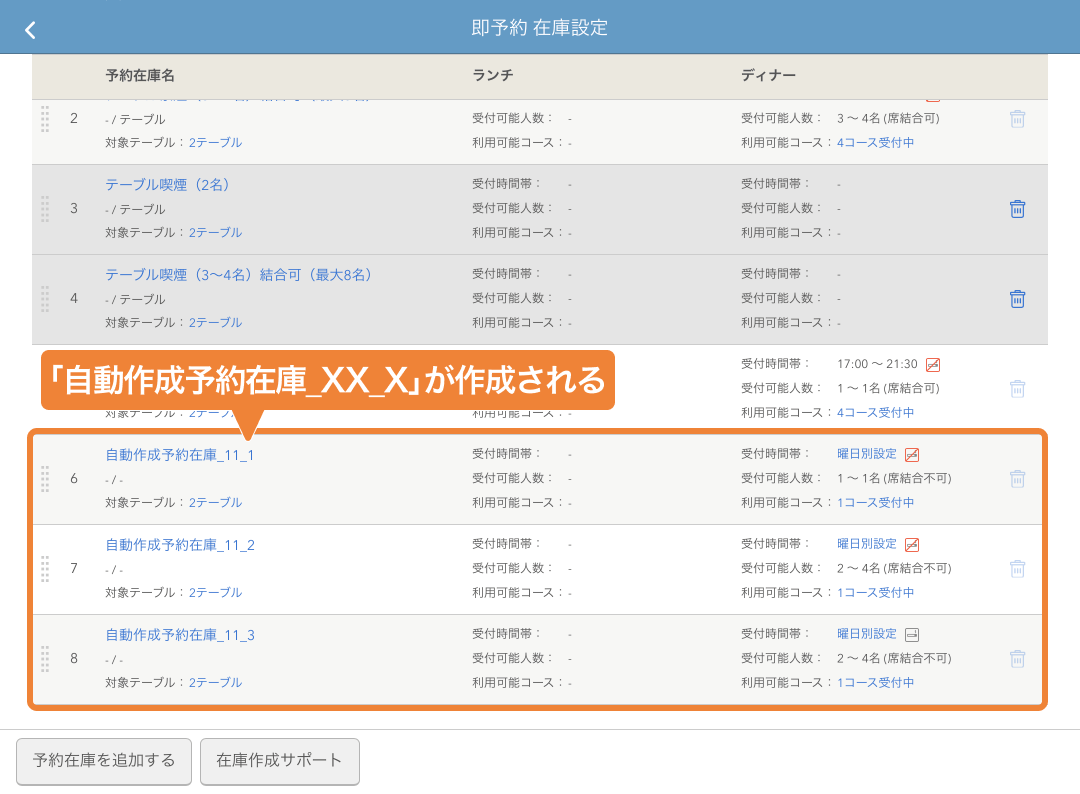Screen dimensions: 1080x794
Task: Open the 2テーブル link on row 8
Action: (x=215, y=682)
